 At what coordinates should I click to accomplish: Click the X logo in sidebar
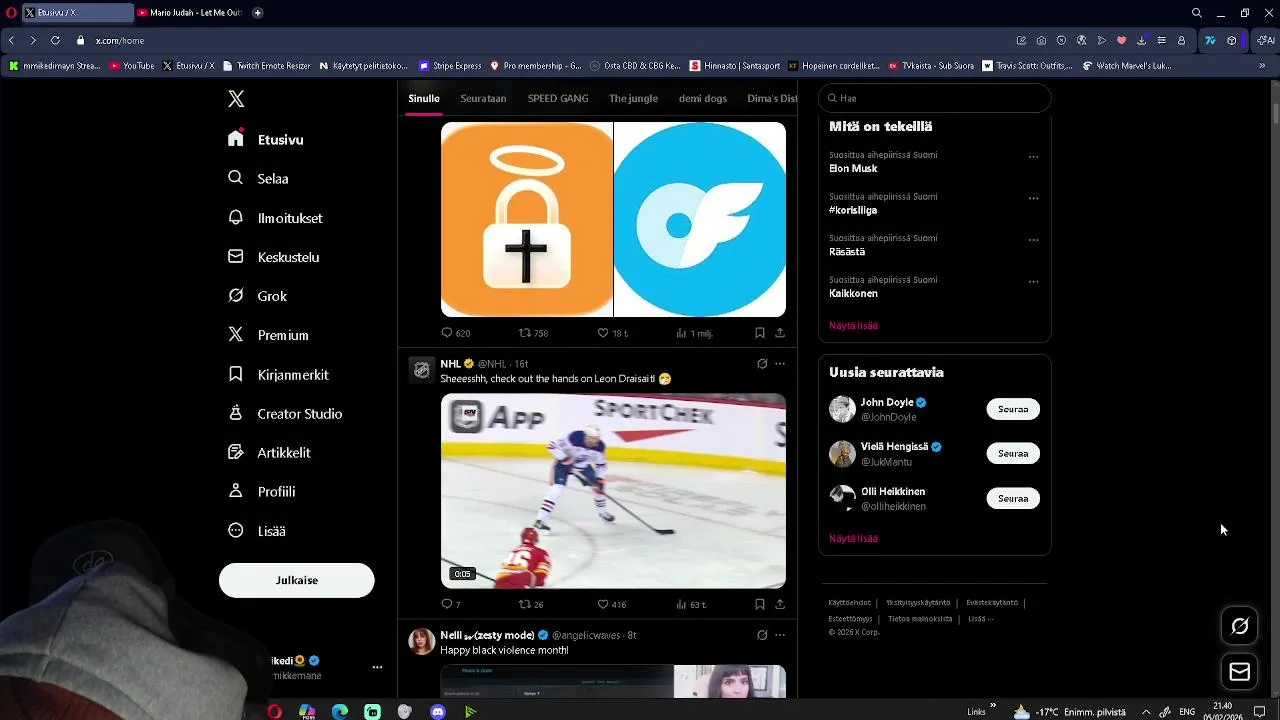click(x=236, y=99)
